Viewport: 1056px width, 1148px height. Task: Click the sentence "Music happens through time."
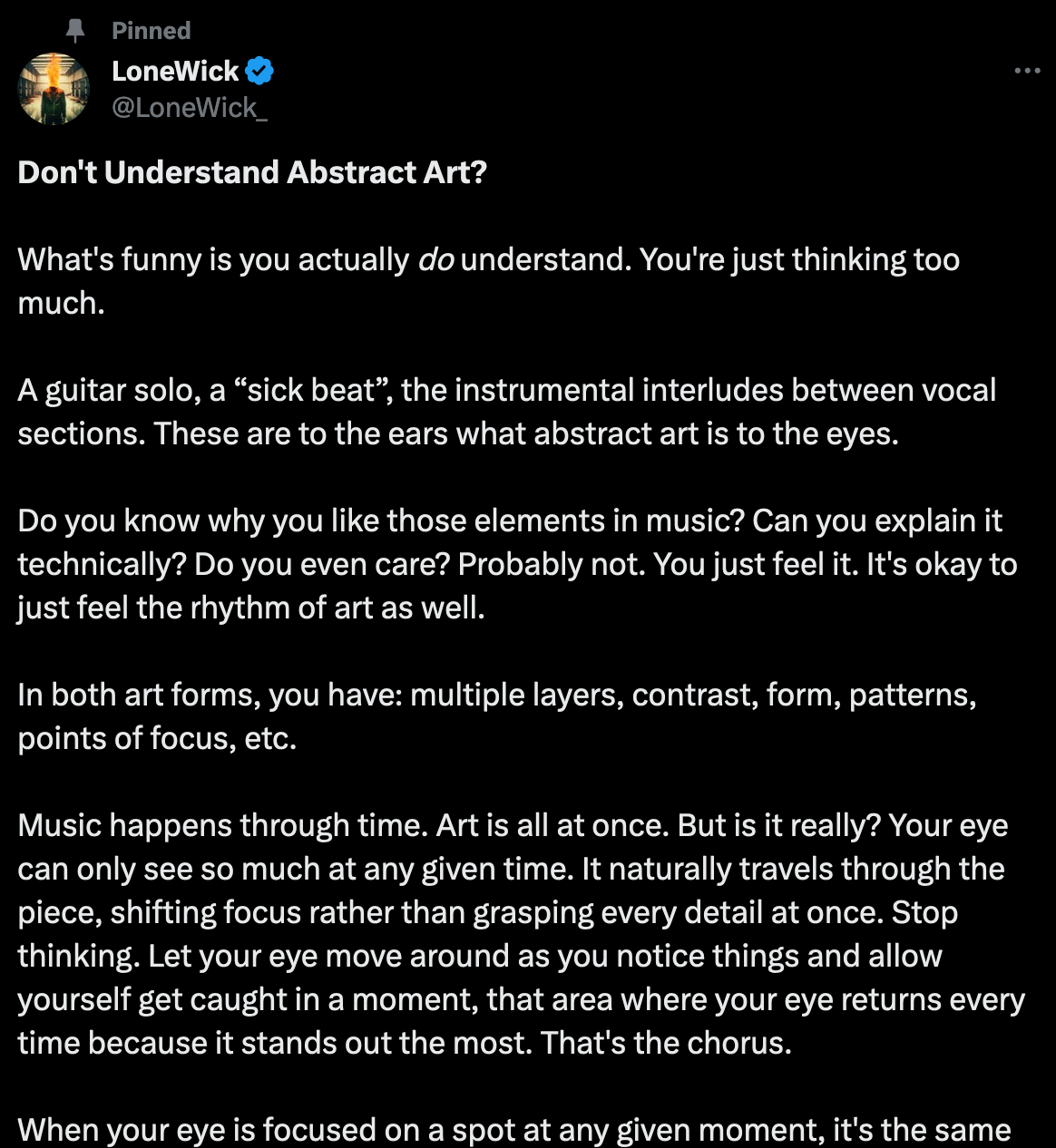point(222,825)
